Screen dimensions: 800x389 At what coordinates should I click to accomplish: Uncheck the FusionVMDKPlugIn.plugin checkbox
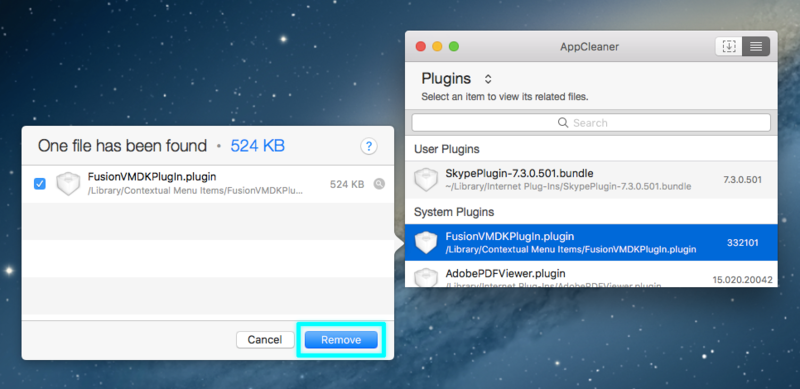pyautogui.click(x=39, y=184)
